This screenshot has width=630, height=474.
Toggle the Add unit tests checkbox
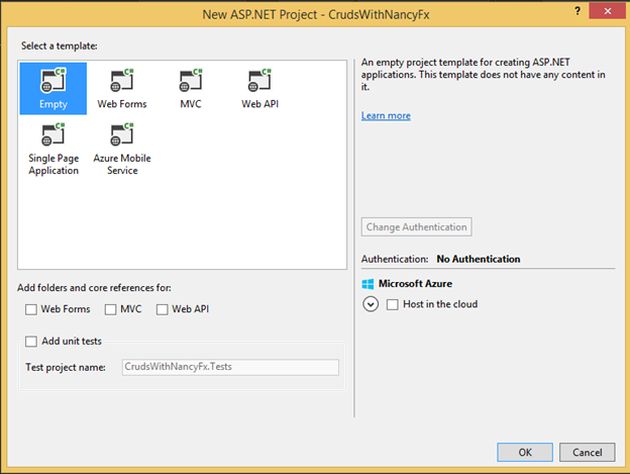(31, 341)
